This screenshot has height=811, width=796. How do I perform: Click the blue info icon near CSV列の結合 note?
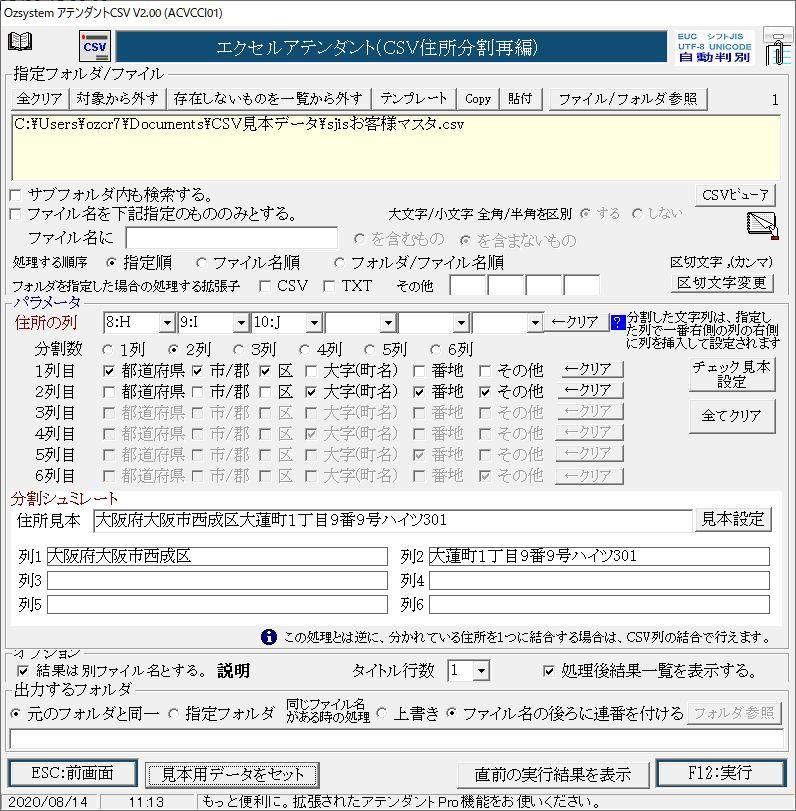pos(269,636)
